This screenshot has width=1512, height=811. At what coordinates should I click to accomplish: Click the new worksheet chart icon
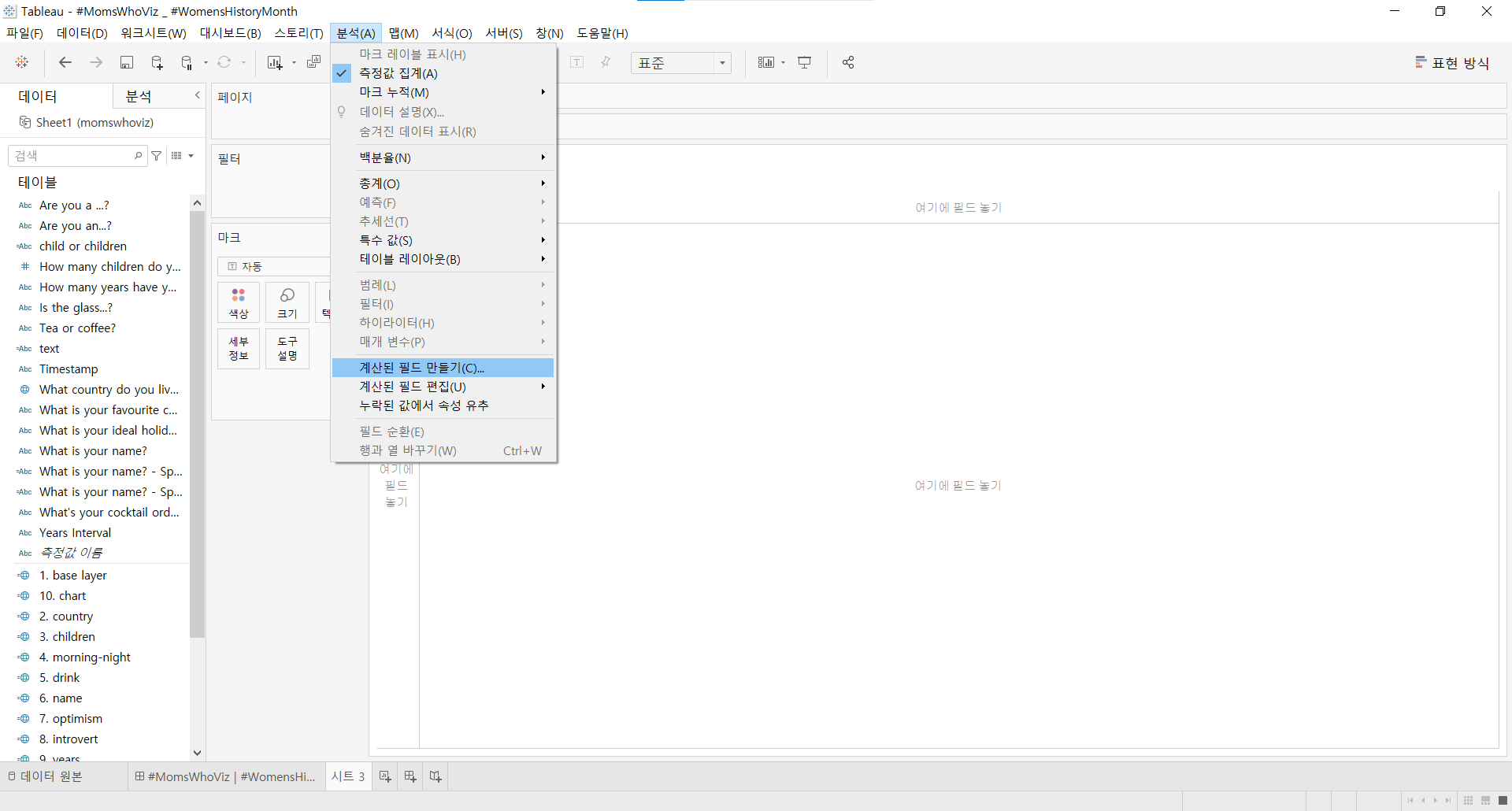tap(275, 62)
